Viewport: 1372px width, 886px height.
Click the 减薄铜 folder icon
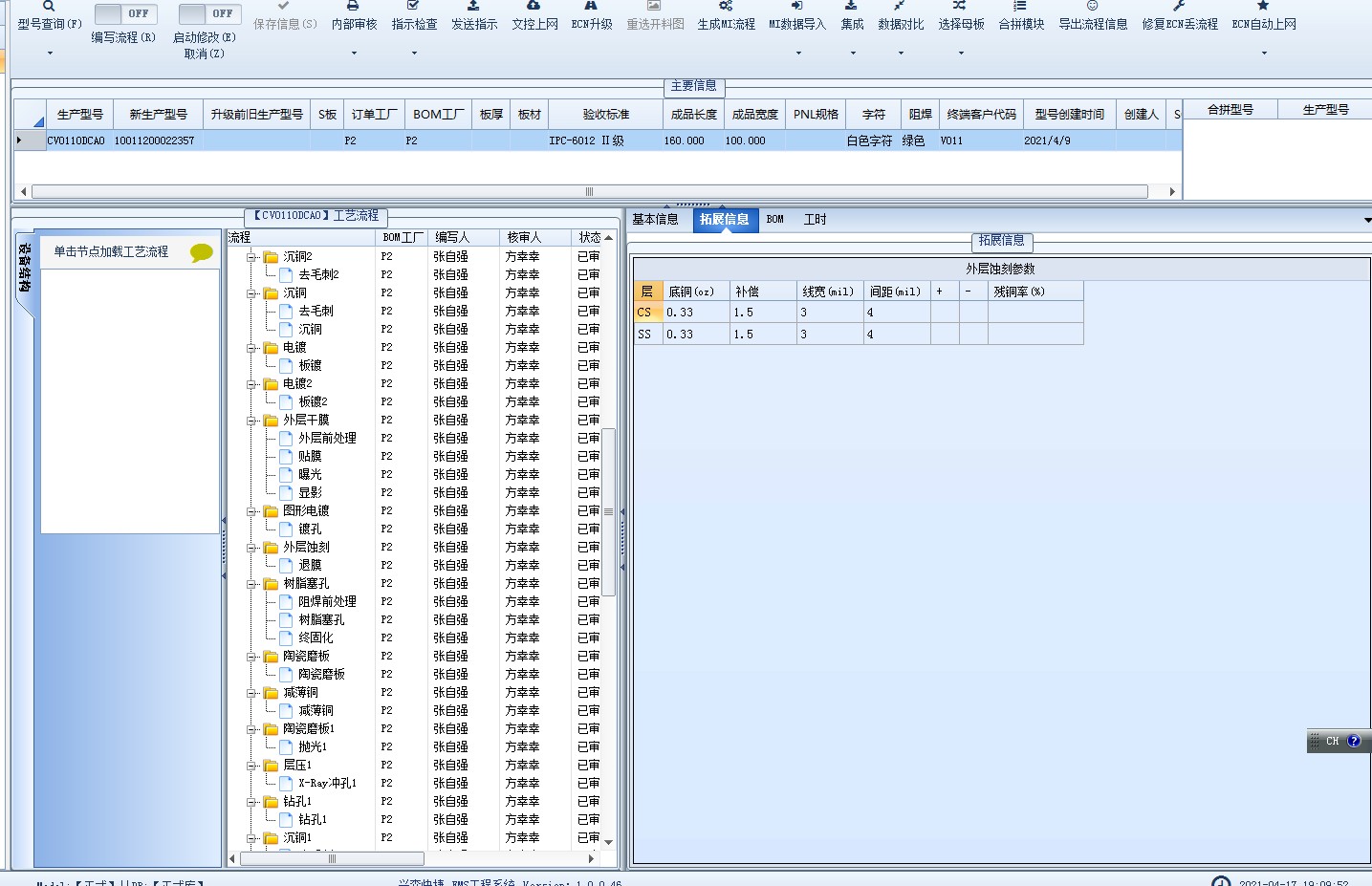coord(271,693)
